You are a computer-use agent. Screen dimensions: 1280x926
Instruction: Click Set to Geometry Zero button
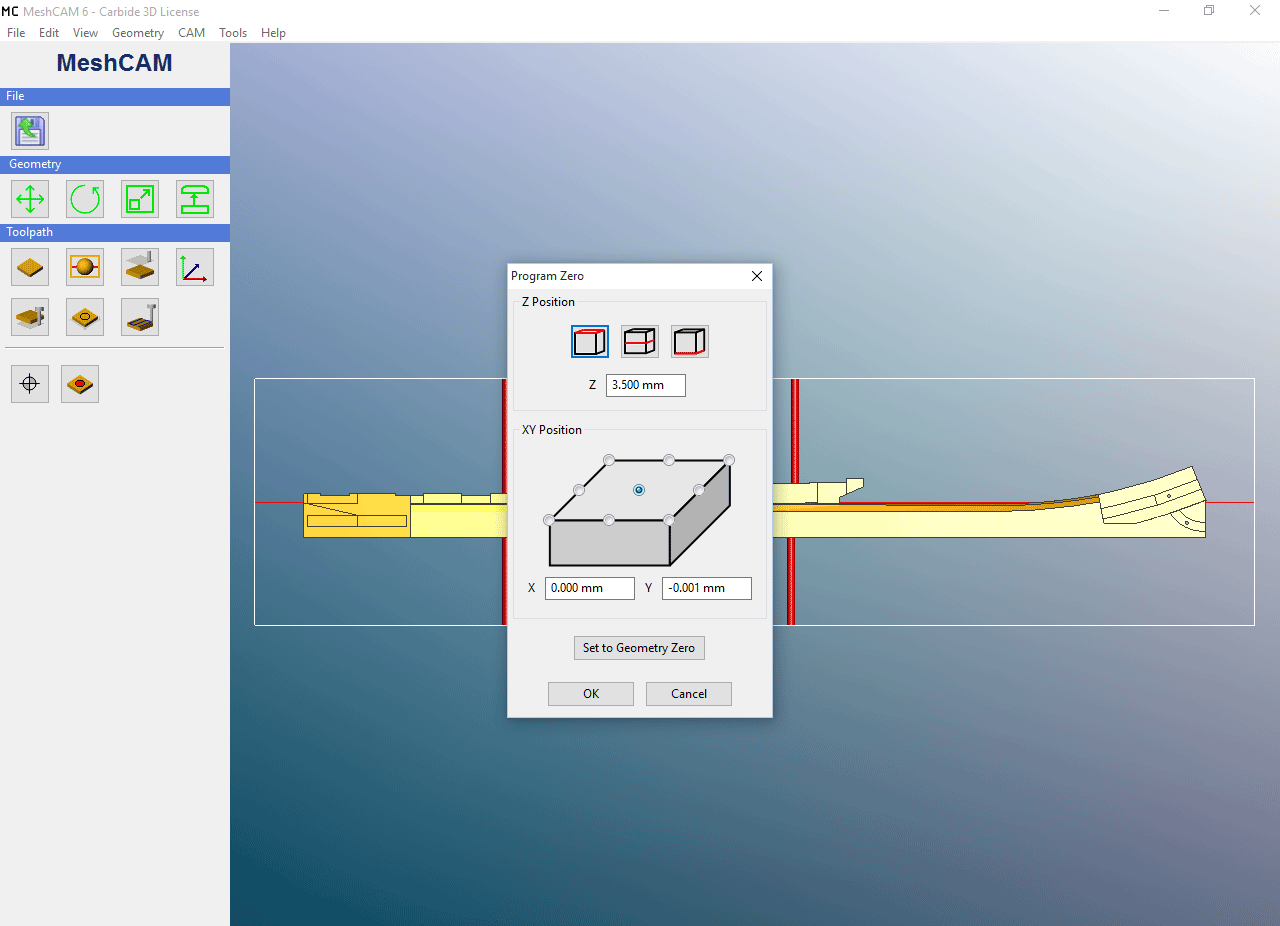point(639,648)
